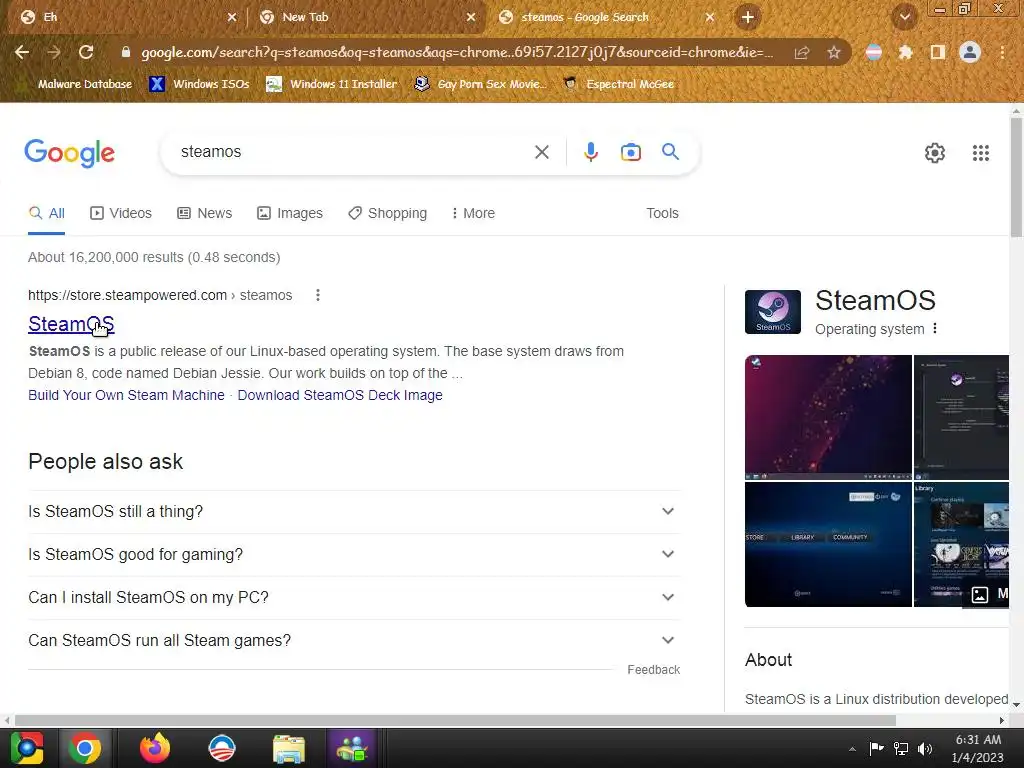Viewport: 1024px width, 768px height.
Task: Switch to the News search tab
Action: click(204, 214)
